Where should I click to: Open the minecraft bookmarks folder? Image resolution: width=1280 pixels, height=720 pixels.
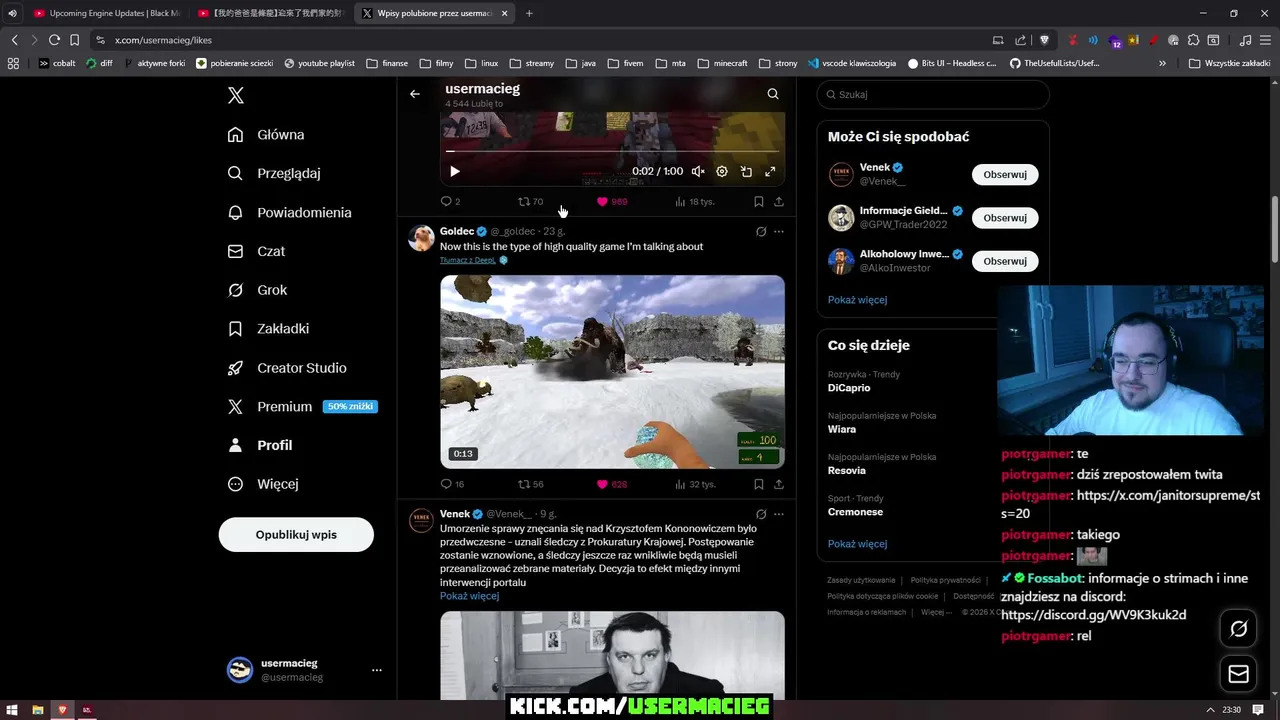point(722,63)
